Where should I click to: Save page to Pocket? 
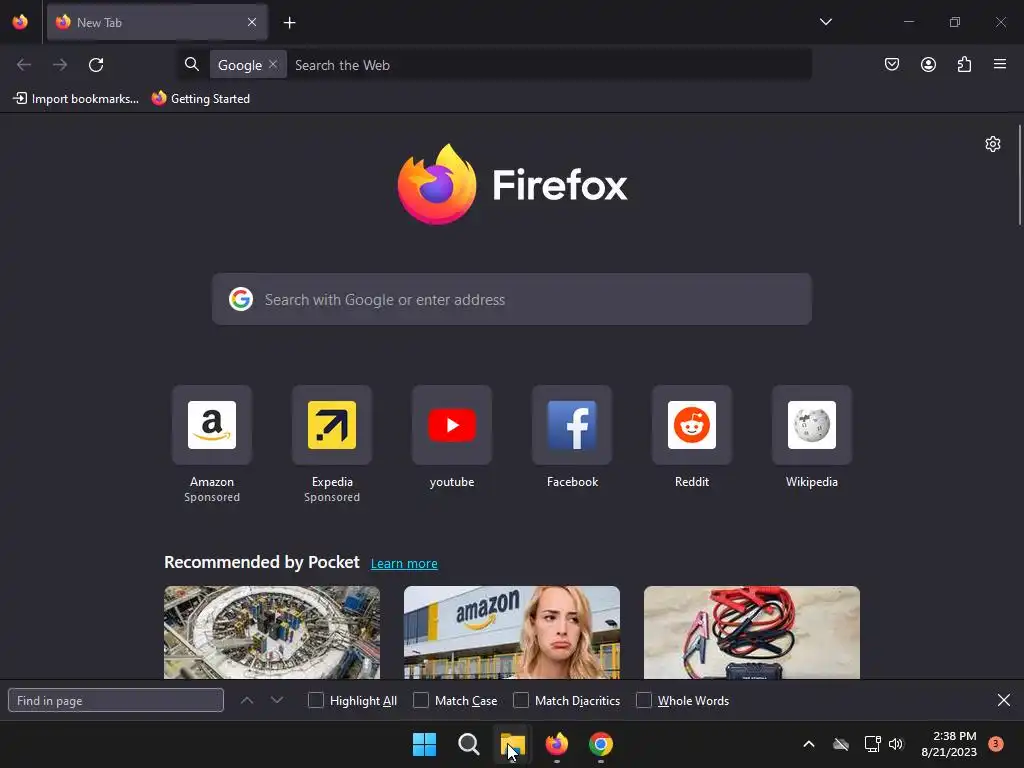click(x=891, y=64)
